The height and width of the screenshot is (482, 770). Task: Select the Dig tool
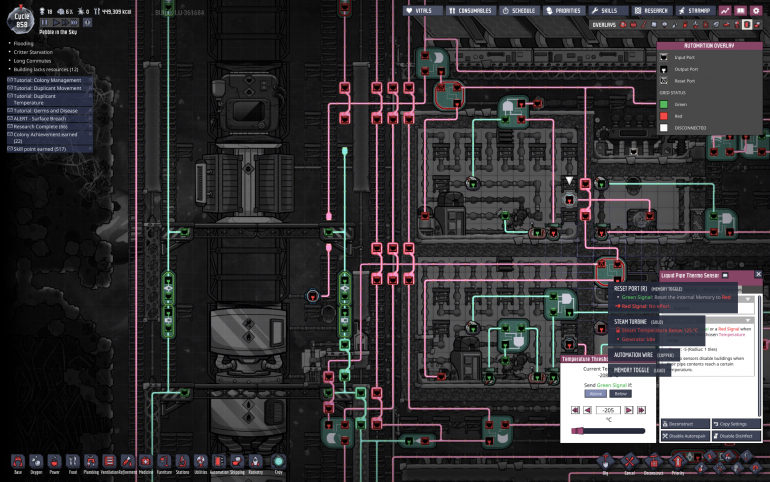(605, 462)
